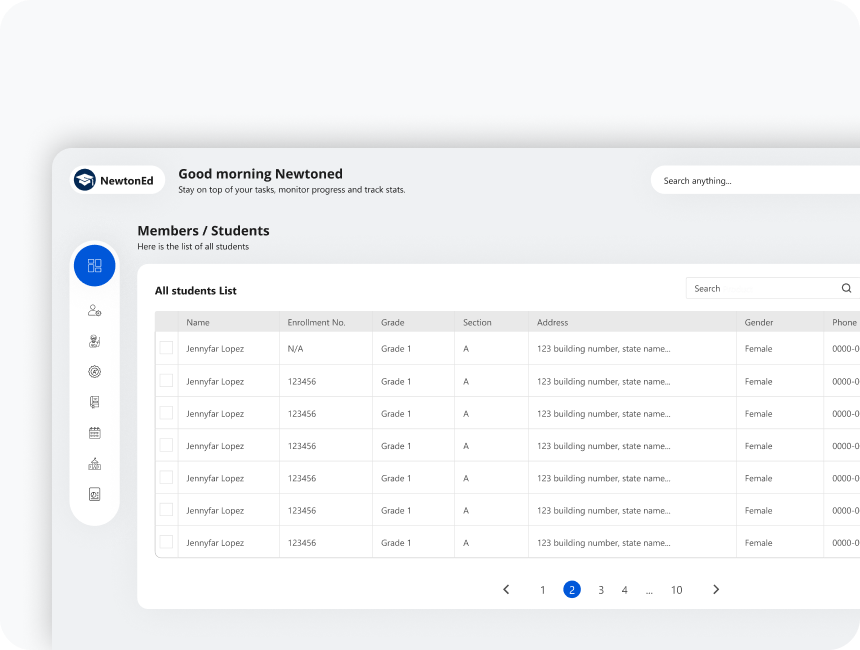Click the magnifier icon in students search

coord(846,288)
